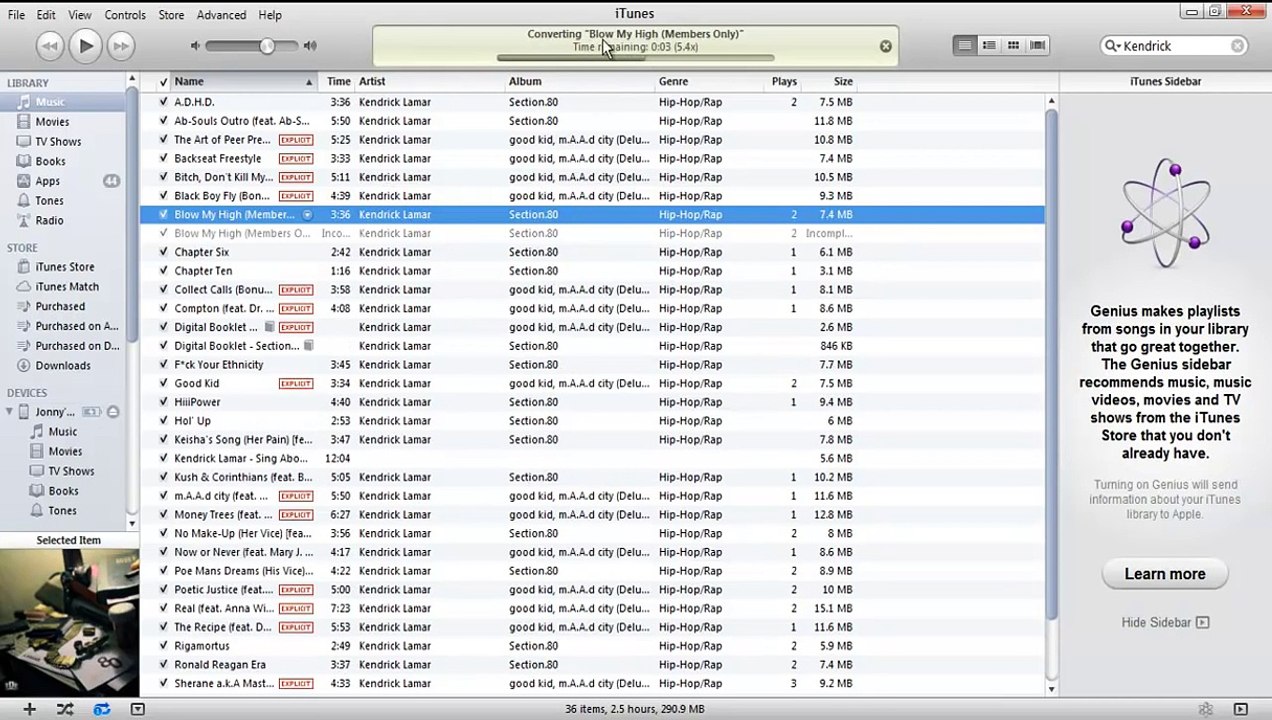The image size is (1272, 720).
Task: Open iTunes Match
Action: (x=67, y=287)
